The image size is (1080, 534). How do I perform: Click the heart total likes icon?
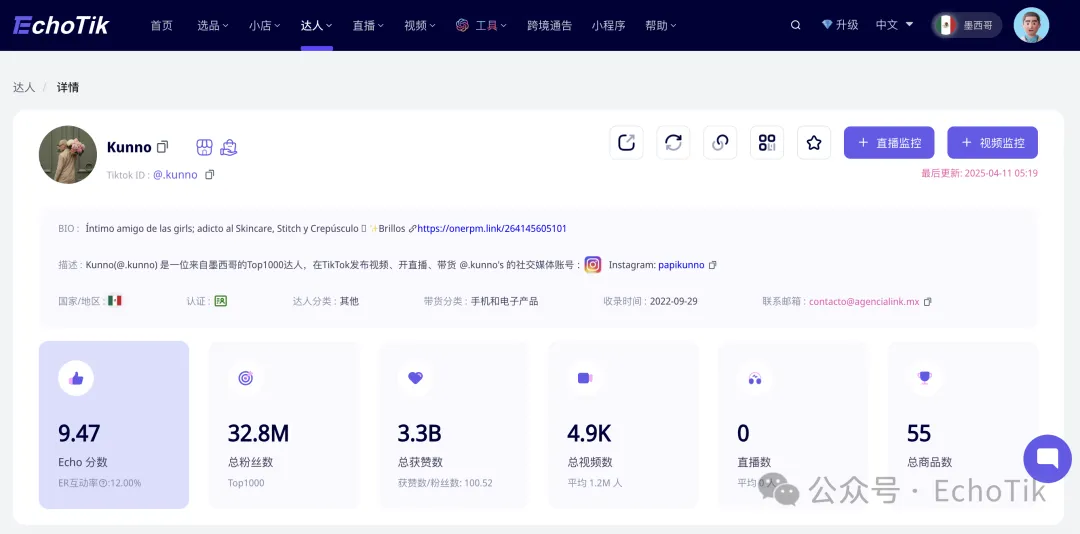415,378
